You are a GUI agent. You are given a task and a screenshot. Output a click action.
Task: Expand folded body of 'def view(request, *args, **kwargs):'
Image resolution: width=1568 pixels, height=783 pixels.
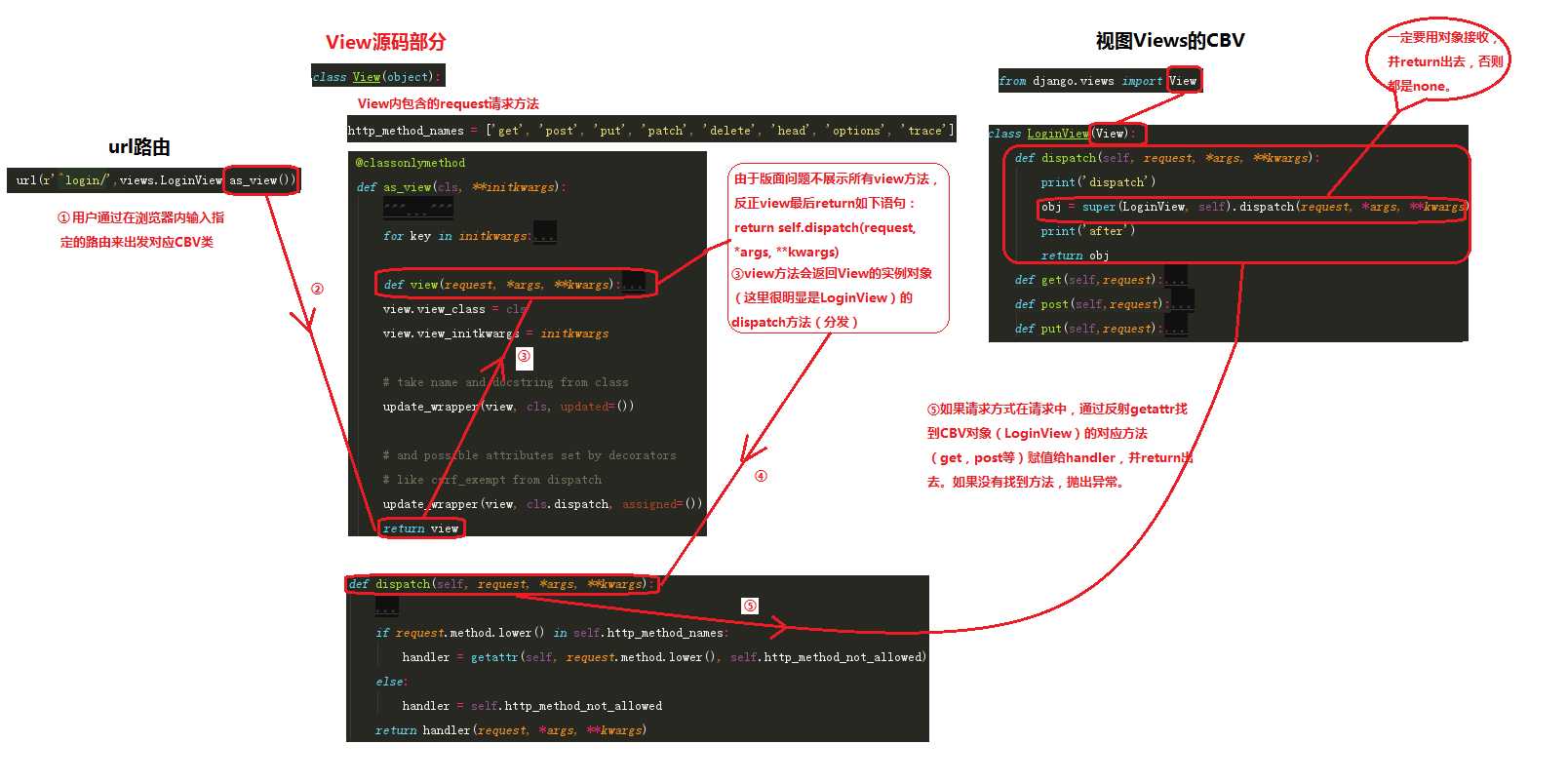pyautogui.click(x=634, y=284)
